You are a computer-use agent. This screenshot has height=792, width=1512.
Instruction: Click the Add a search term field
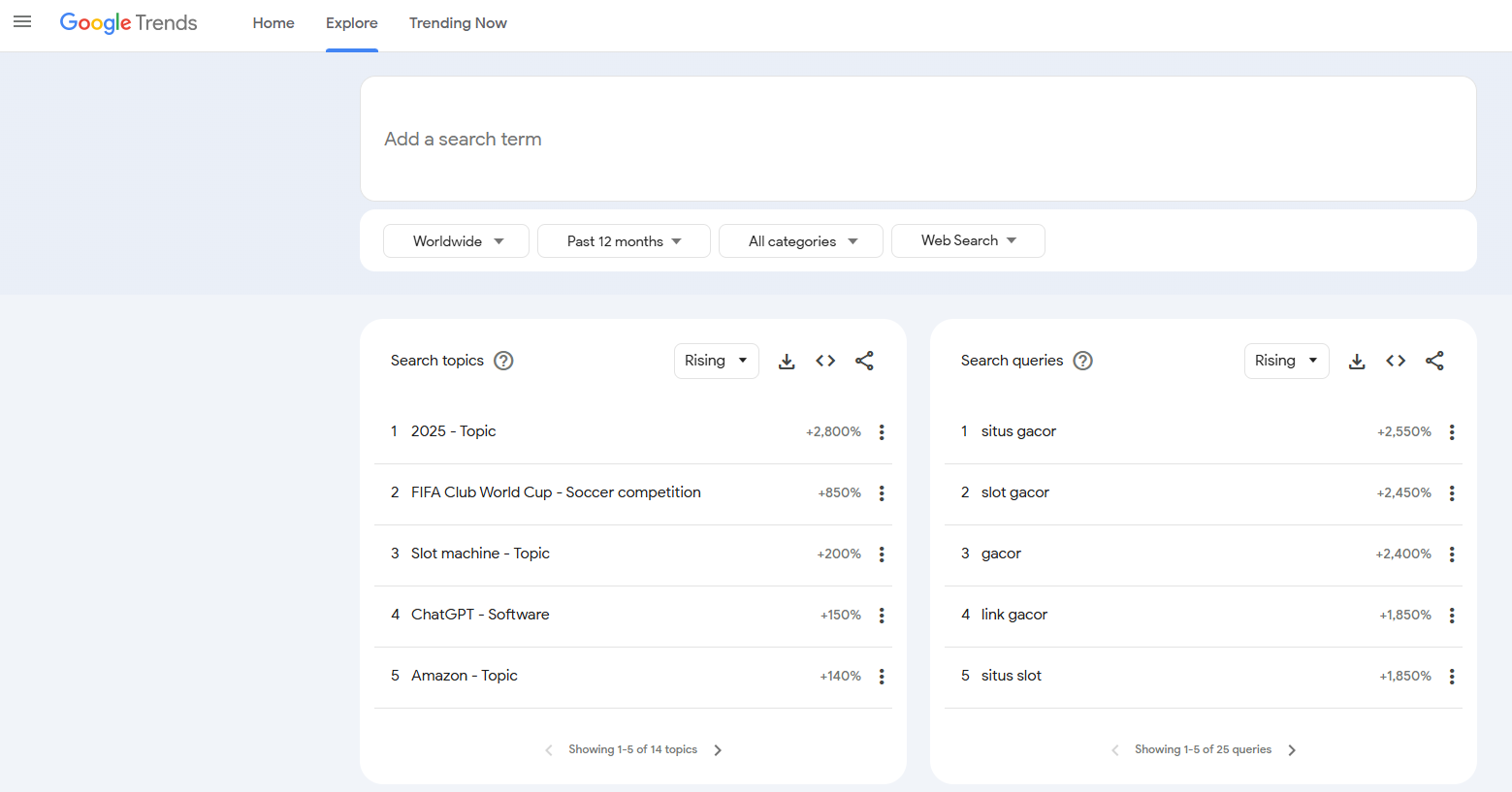[x=917, y=140]
